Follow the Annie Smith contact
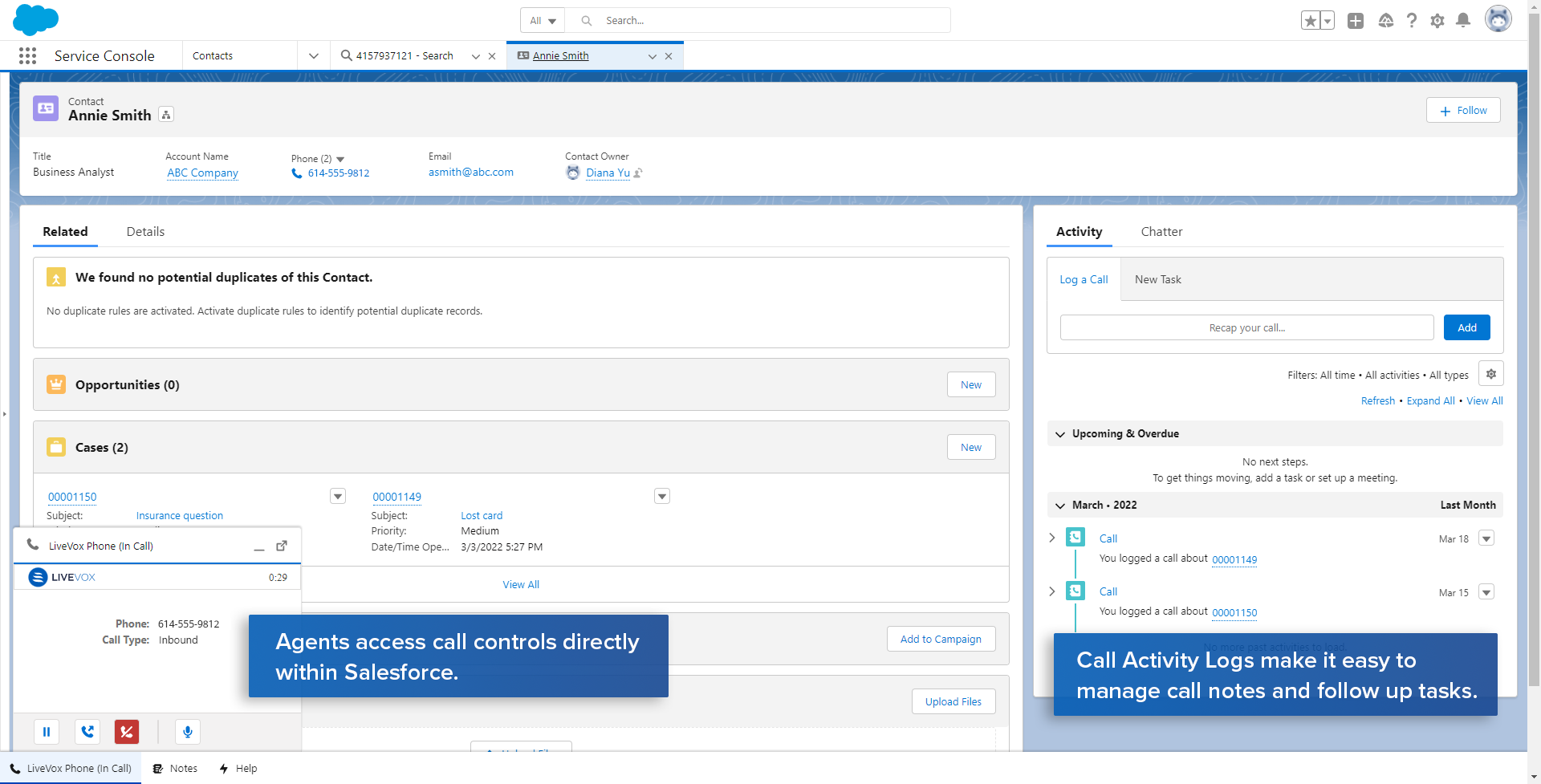This screenshot has height=784, width=1541. (1463, 111)
